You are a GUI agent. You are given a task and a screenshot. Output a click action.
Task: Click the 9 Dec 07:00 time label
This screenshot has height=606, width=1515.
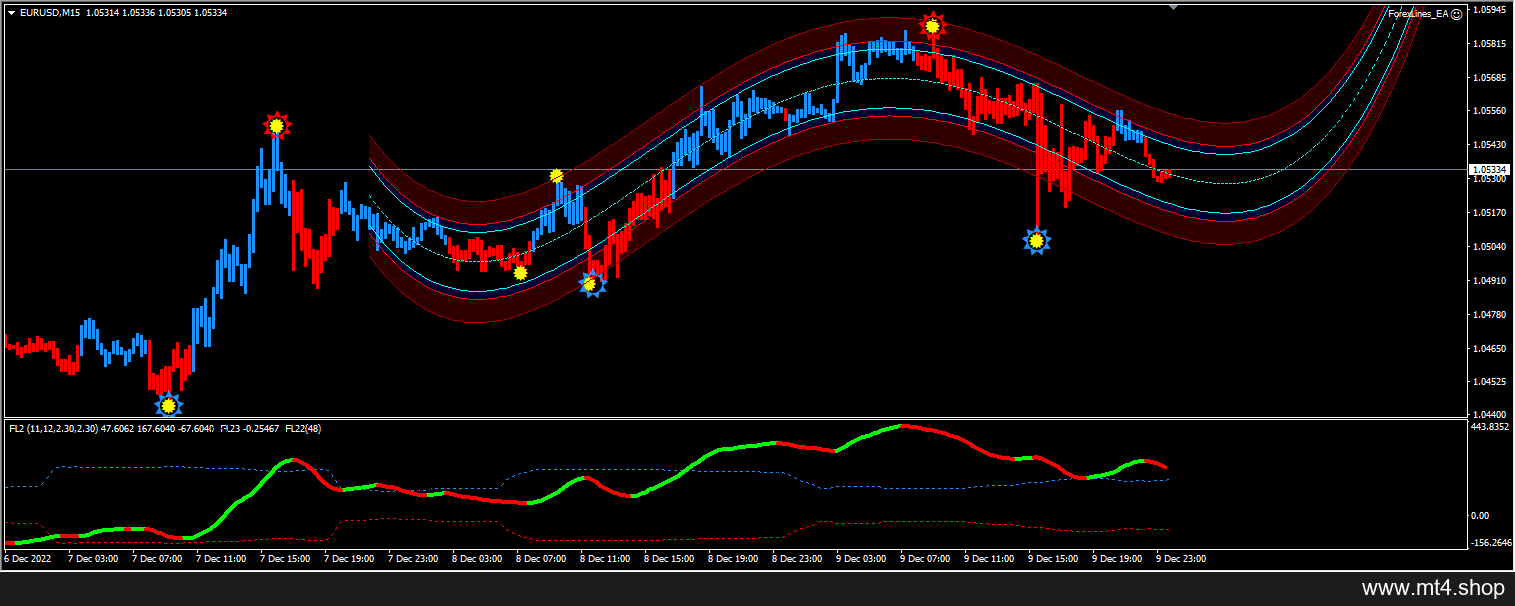click(x=925, y=559)
